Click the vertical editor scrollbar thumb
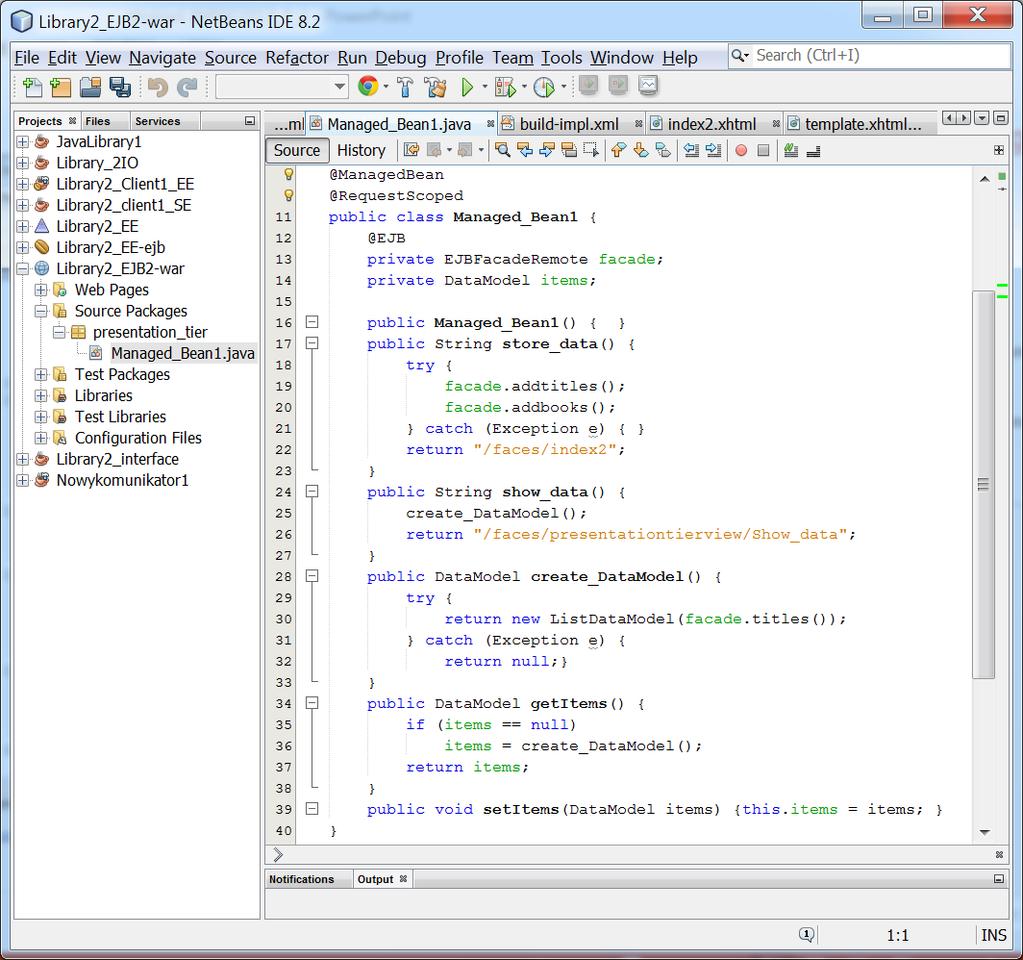 click(x=983, y=484)
